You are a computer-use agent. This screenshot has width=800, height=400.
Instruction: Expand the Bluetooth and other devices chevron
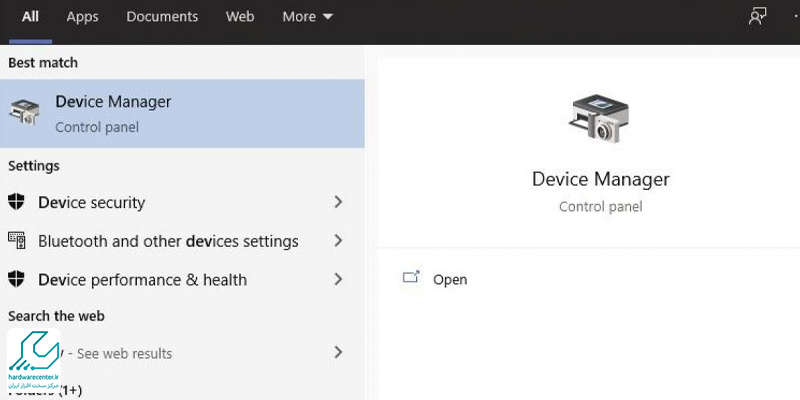point(338,241)
